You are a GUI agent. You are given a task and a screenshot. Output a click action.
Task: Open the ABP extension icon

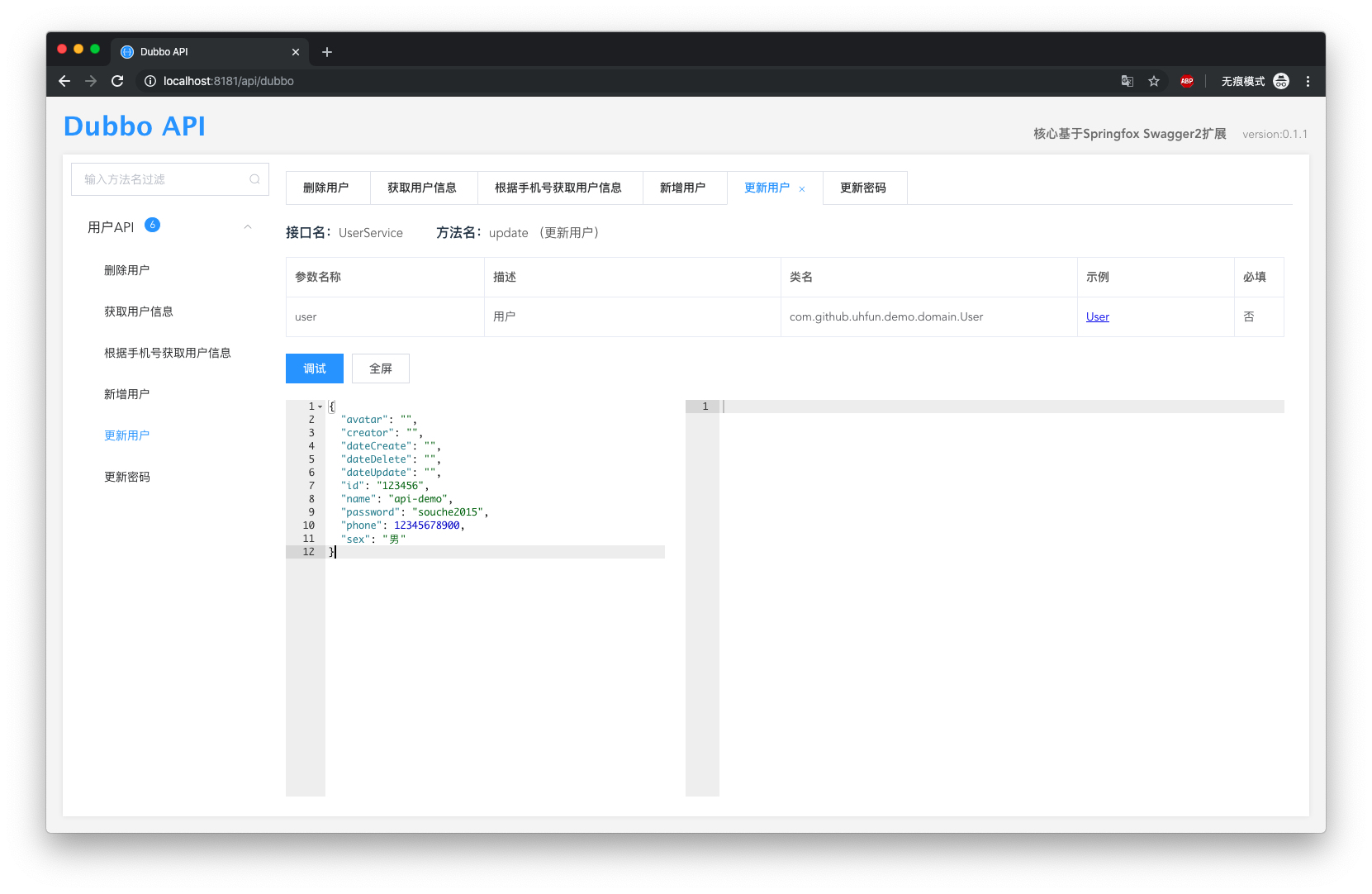coord(1187,81)
